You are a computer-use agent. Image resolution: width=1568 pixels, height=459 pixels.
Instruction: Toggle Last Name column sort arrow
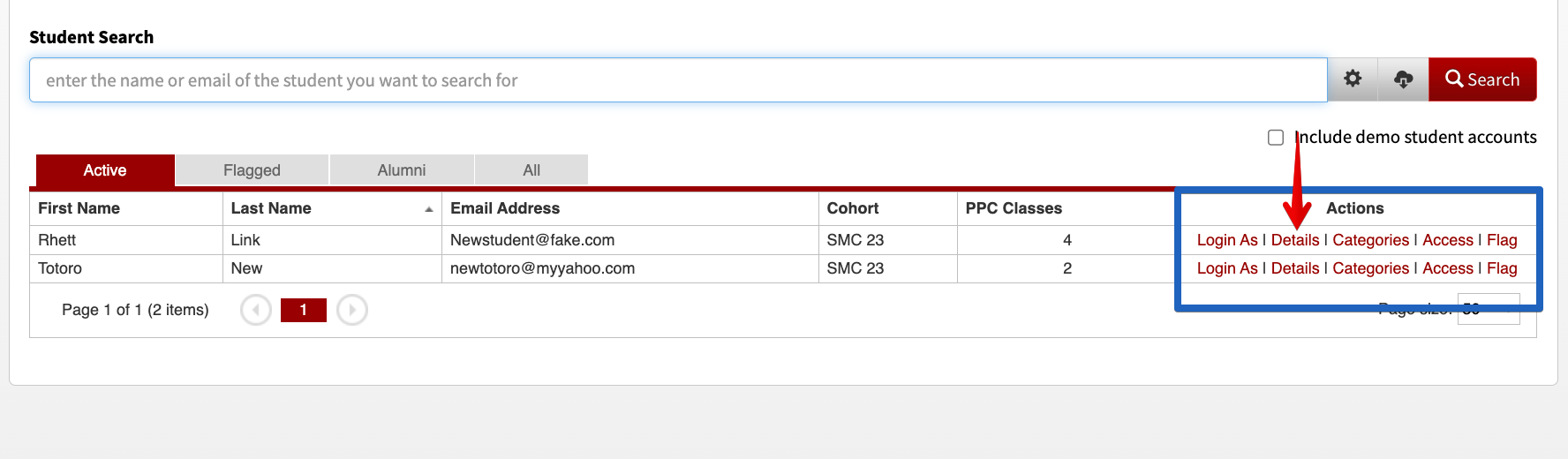tap(429, 209)
